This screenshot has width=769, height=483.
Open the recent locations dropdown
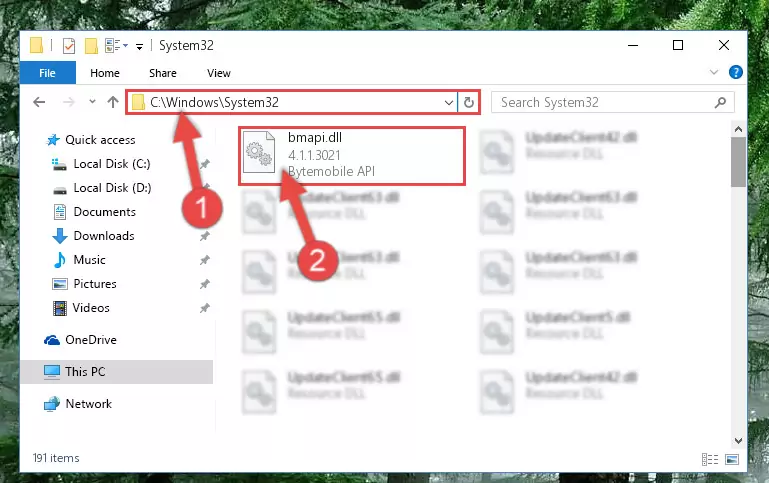(x=92, y=102)
